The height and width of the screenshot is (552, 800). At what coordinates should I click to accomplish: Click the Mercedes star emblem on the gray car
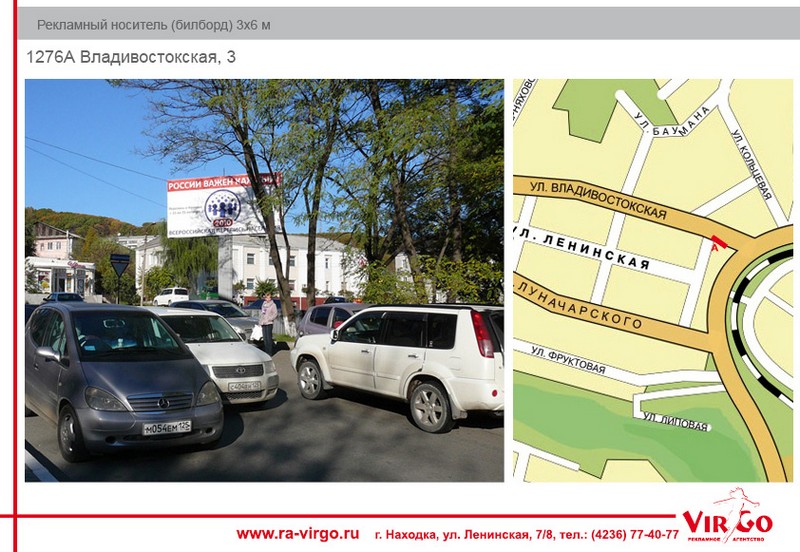(161, 402)
